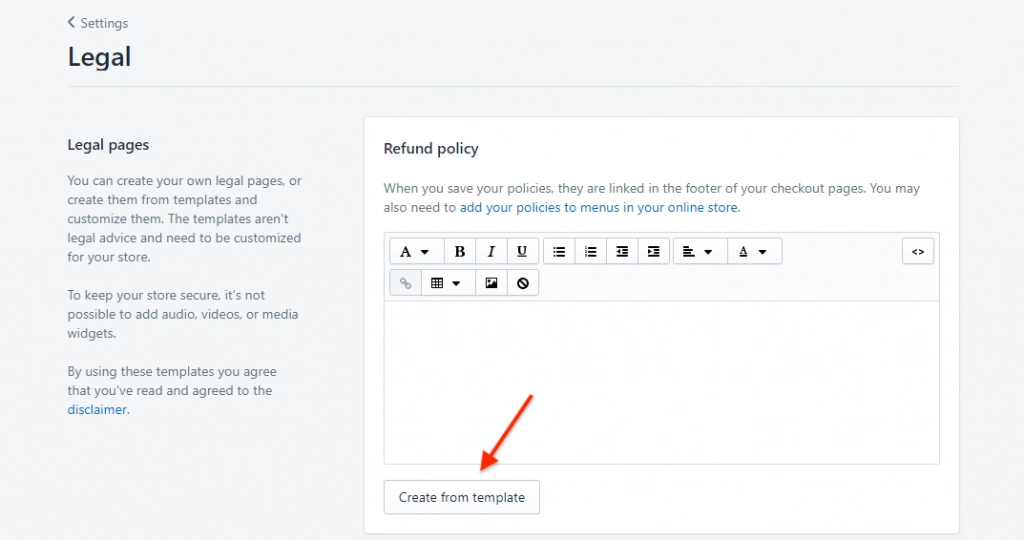Toggle italic formatting

tap(491, 251)
